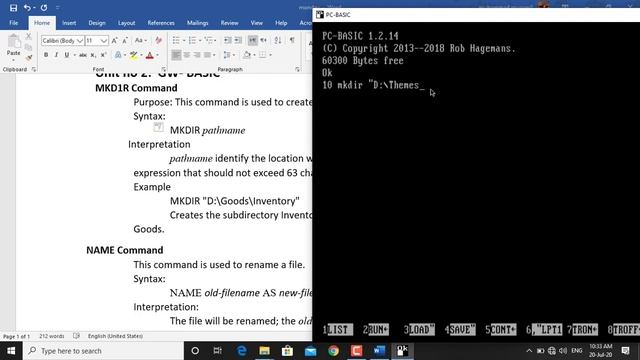Open File Explorer from the taskbar

point(264,351)
